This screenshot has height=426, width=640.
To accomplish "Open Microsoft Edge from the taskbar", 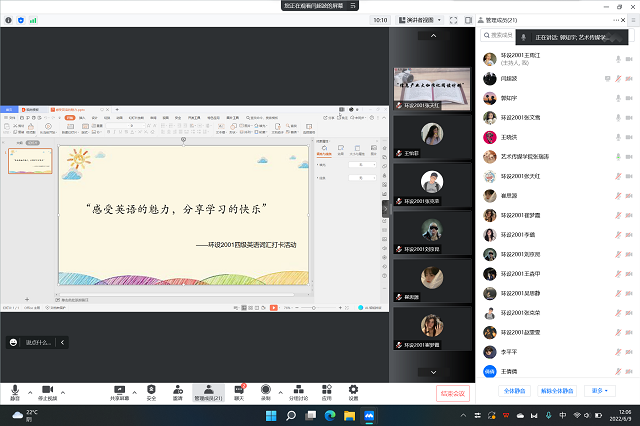I will 330,416.
